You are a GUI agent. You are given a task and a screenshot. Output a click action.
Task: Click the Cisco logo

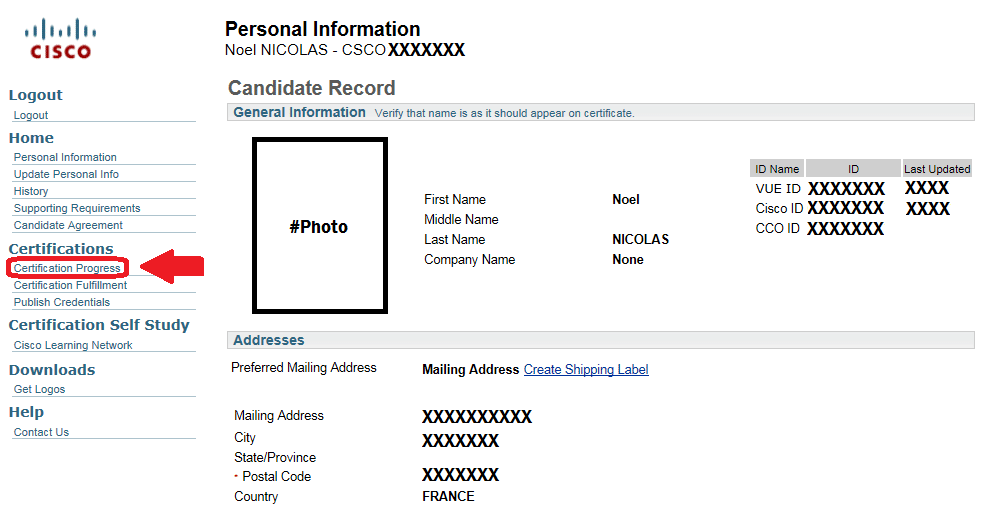coord(60,39)
